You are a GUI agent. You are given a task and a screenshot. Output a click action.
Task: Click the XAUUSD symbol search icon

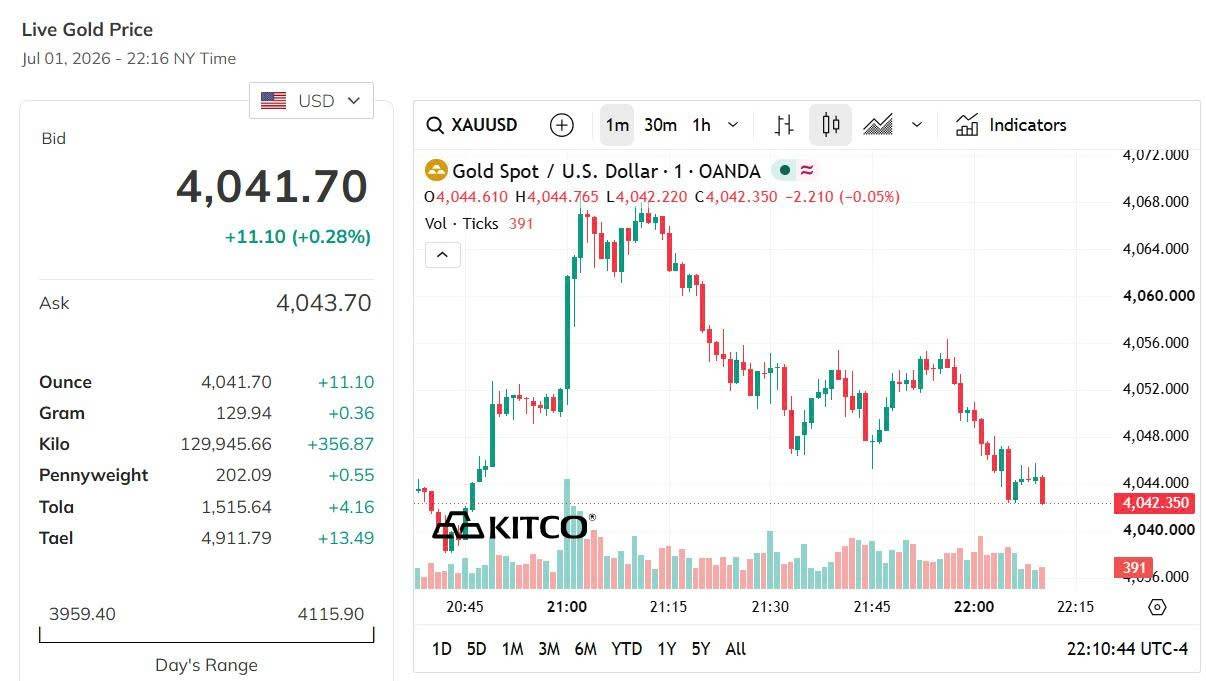pyautogui.click(x=435, y=125)
